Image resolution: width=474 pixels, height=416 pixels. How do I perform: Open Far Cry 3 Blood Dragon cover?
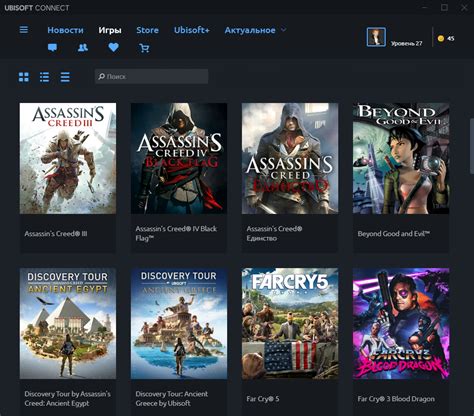401,323
